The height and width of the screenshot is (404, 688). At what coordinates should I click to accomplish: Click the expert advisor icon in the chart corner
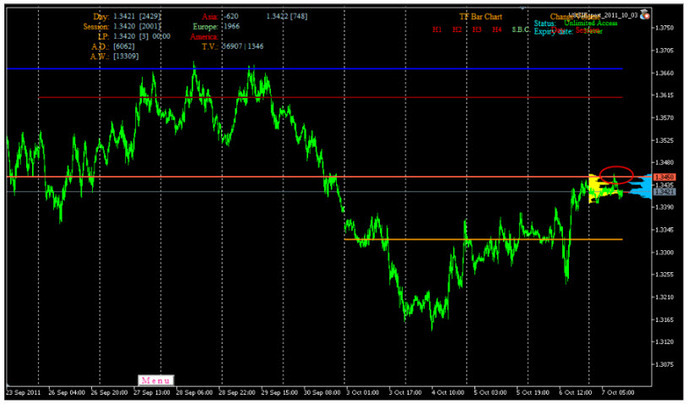point(645,15)
